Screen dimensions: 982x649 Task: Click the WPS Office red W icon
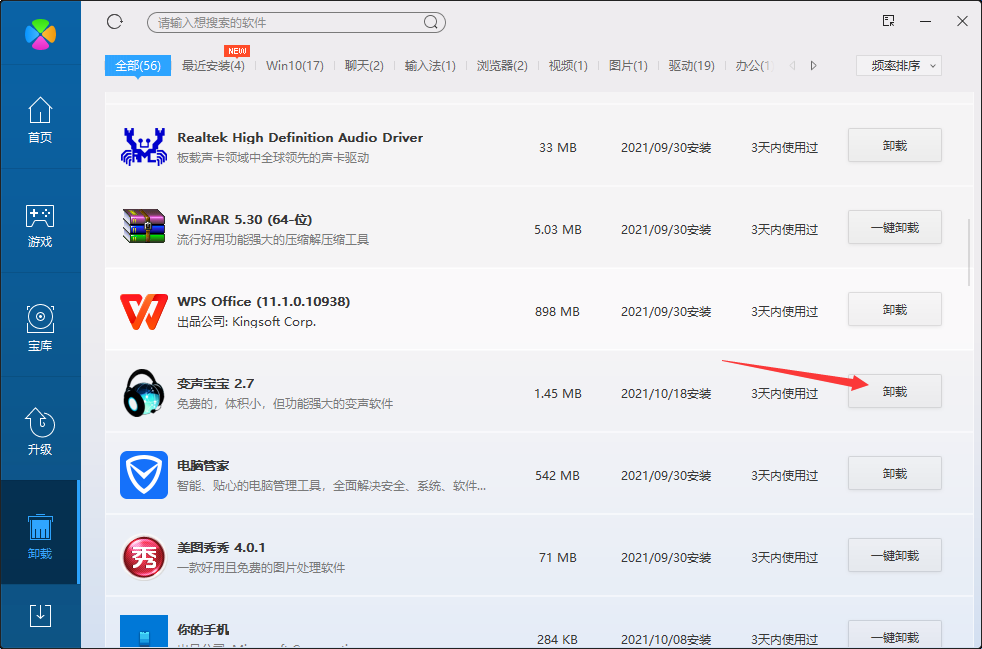point(144,311)
